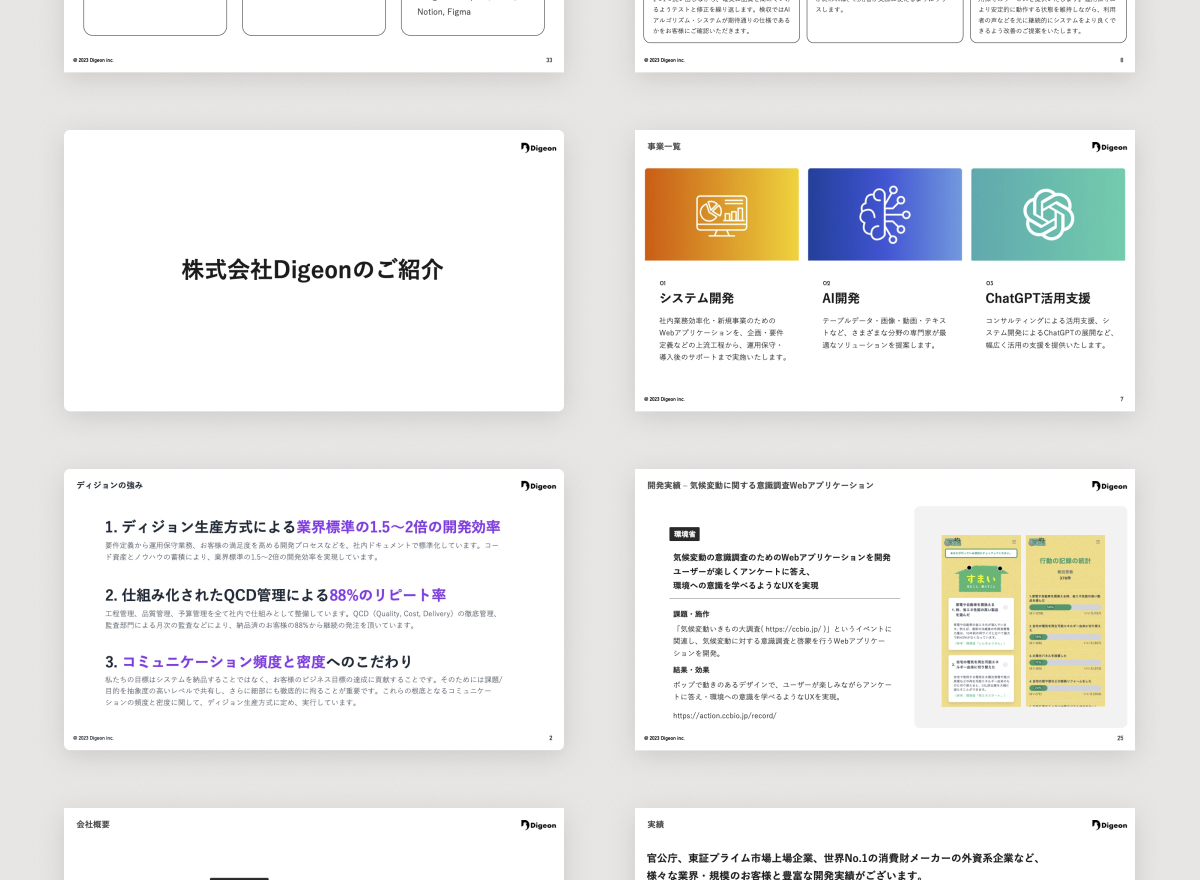Click Digeon logo on the title slide
The height and width of the screenshot is (880, 1200).
[538, 148]
